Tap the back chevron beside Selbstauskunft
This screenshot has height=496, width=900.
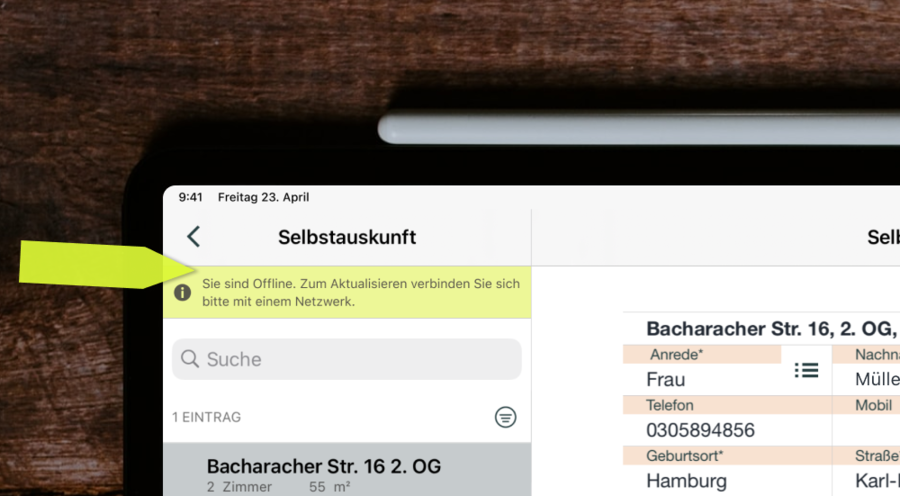click(x=193, y=237)
